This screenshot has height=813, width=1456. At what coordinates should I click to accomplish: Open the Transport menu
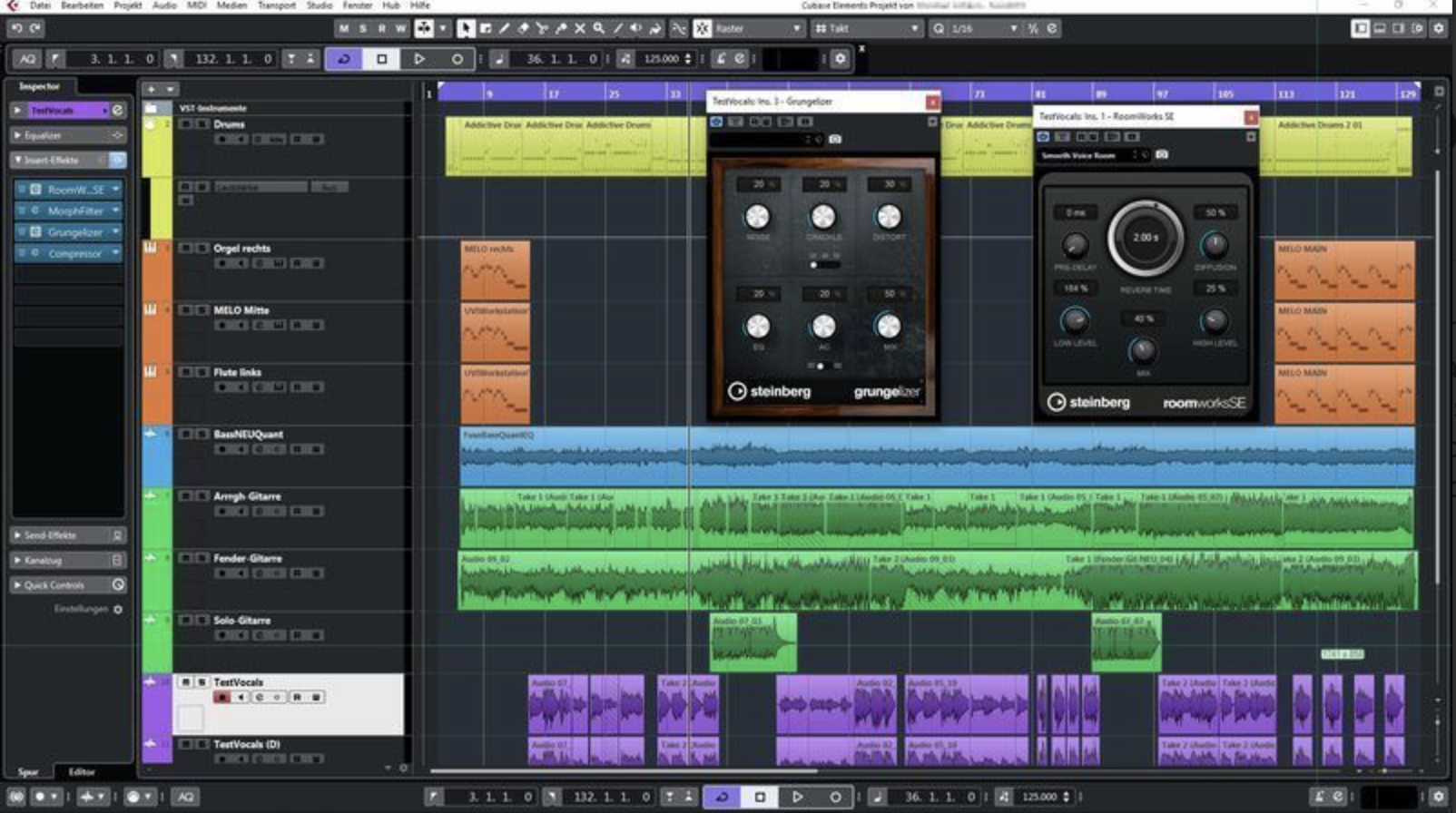pos(276,5)
